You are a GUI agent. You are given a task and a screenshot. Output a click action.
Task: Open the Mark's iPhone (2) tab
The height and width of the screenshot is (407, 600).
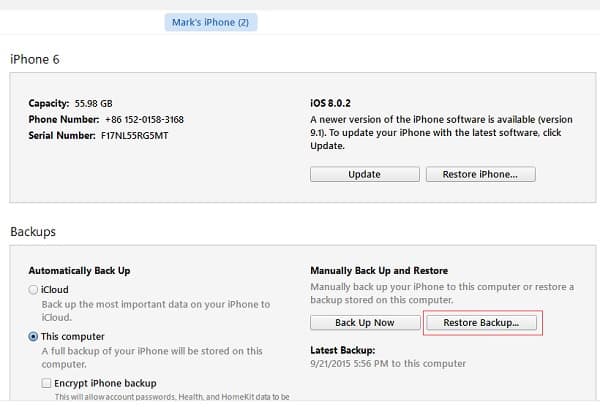pos(211,22)
